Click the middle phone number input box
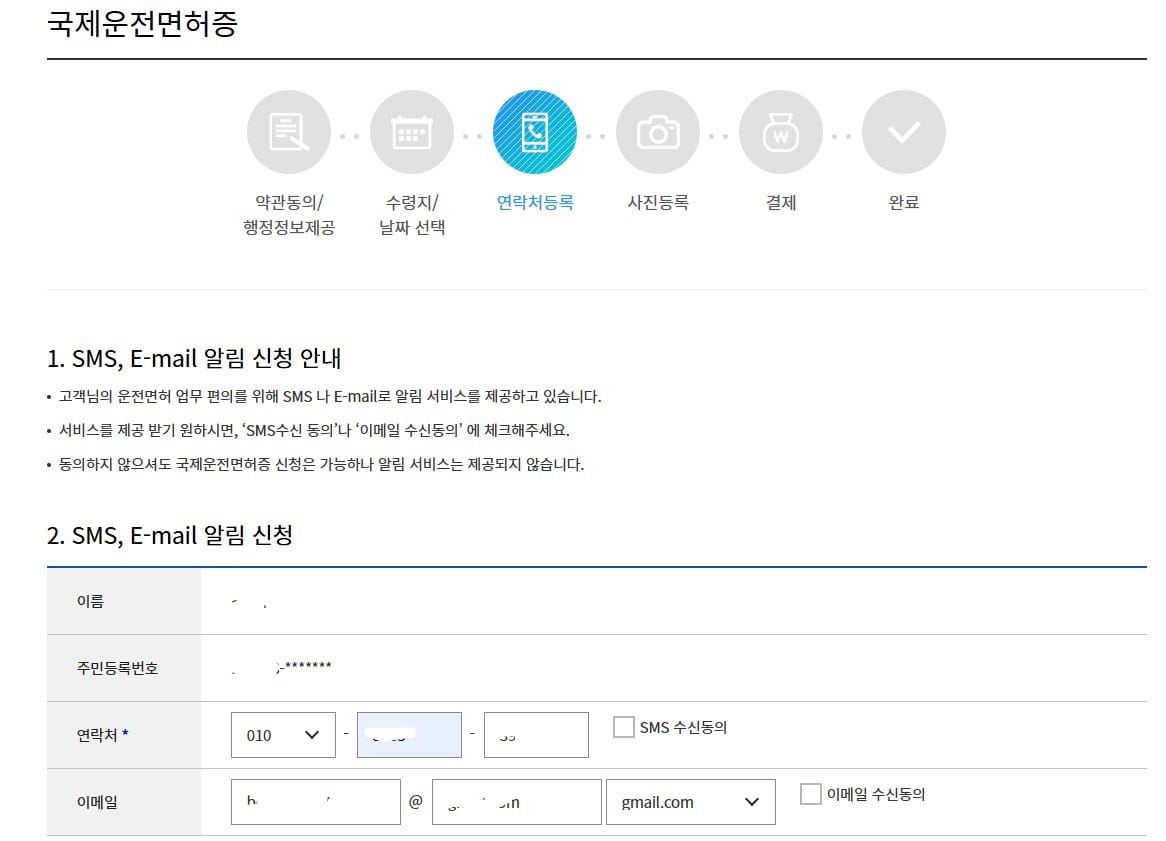The width and height of the screenshot is (1166, 841). click(x=411, y=734)
